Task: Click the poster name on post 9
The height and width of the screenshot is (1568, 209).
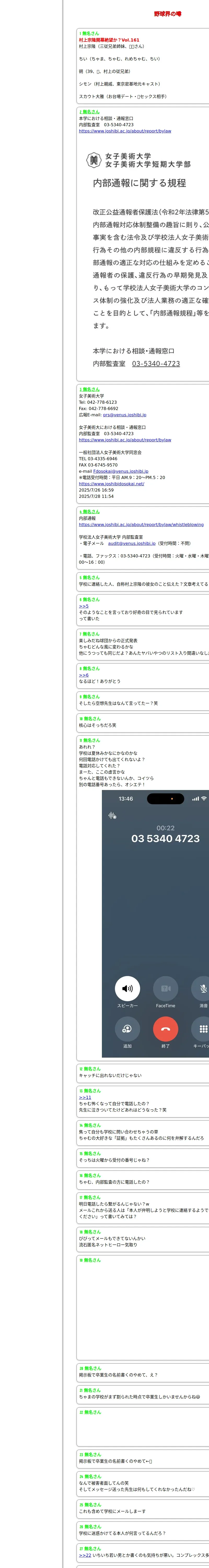Action: (x=91, y=697)
